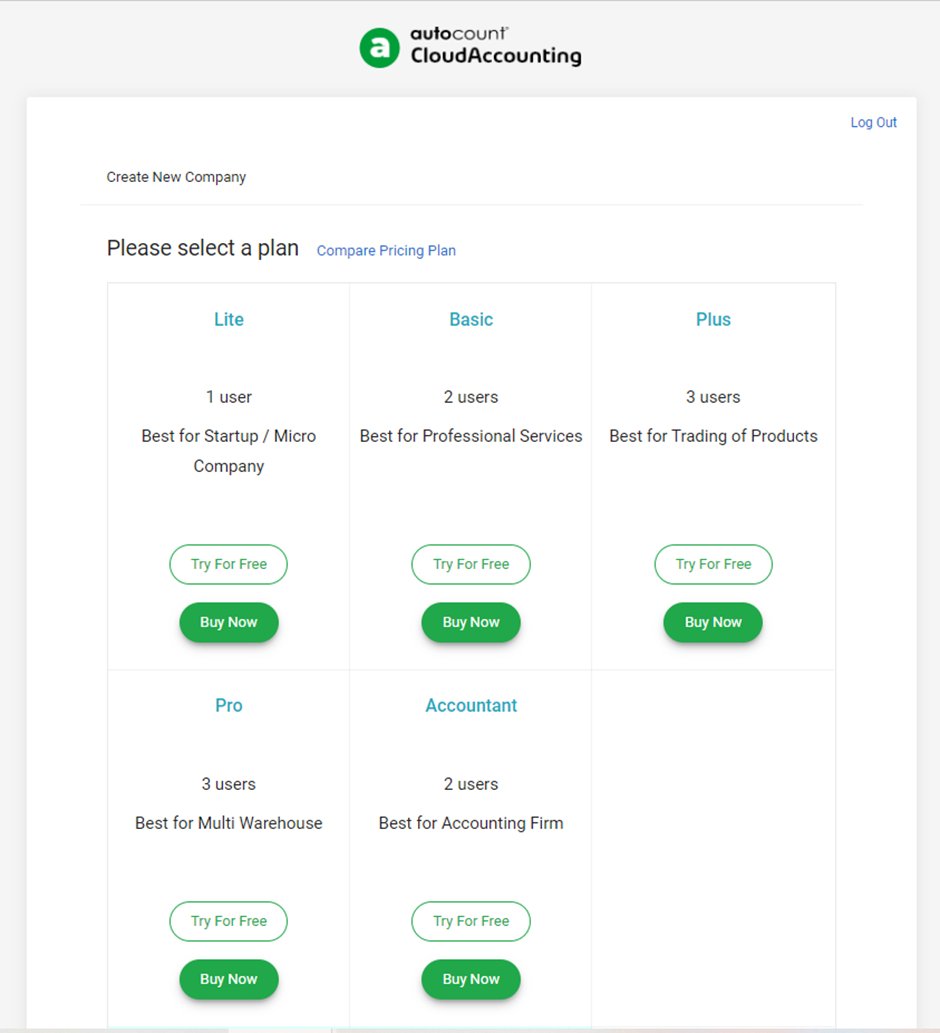Image resolution: width=940 pixels, height=1033 pixels.
Task: Click 'Best for Startup / Micro Company' description
Action: coord(229,451)
